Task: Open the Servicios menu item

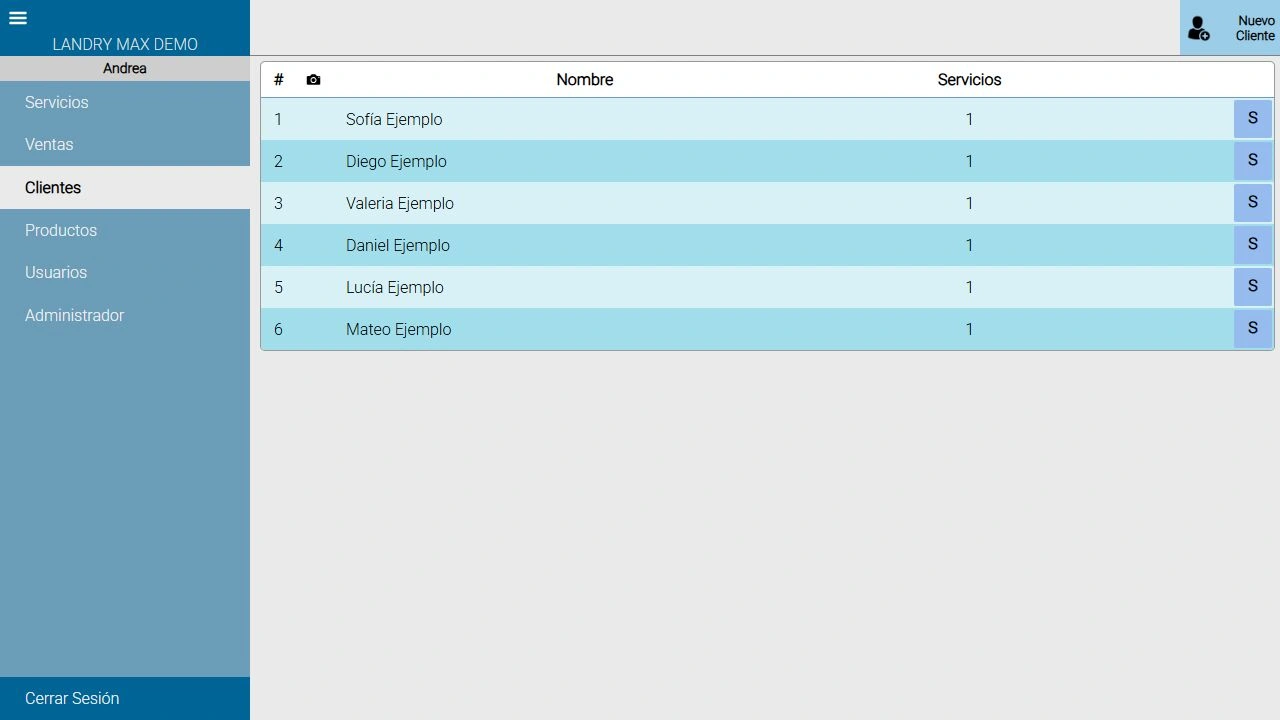Action: (x=125, y=102)
